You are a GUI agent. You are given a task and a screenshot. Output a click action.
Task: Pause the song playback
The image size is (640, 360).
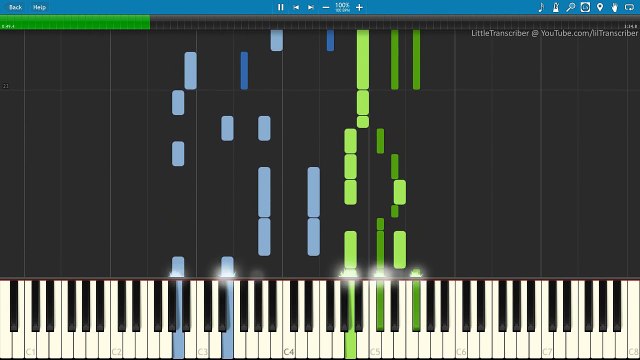tap(280, 7)
